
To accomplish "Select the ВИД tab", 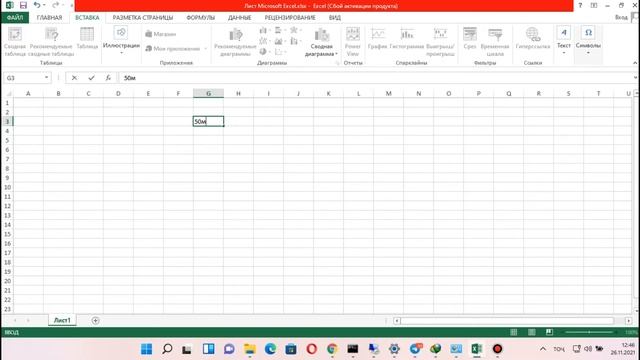I will click(335, 18).
